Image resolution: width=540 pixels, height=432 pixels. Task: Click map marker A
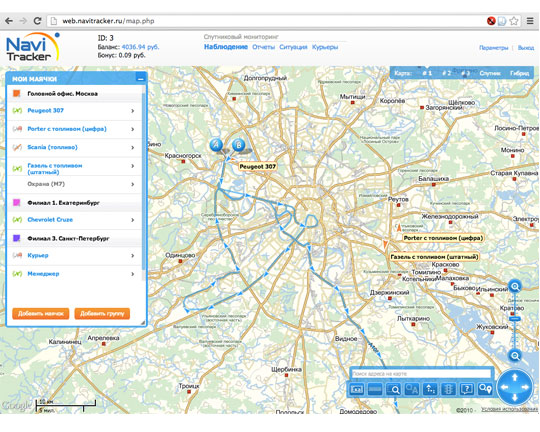tap(216, 145)
